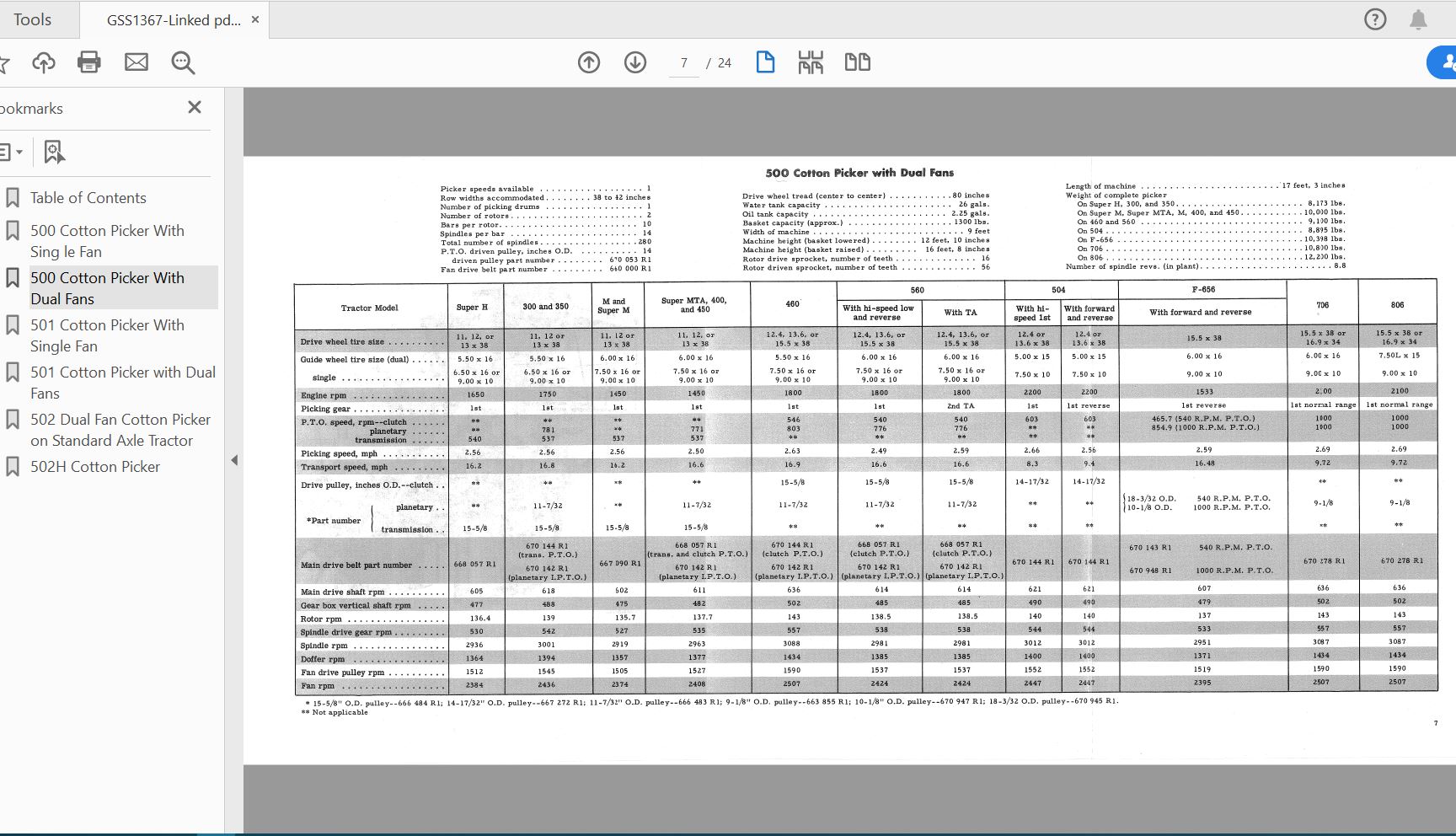The width and height of the screenshot is (1456, 836).
Task: Print the document using the printer icon
Action: coord(89,62)
